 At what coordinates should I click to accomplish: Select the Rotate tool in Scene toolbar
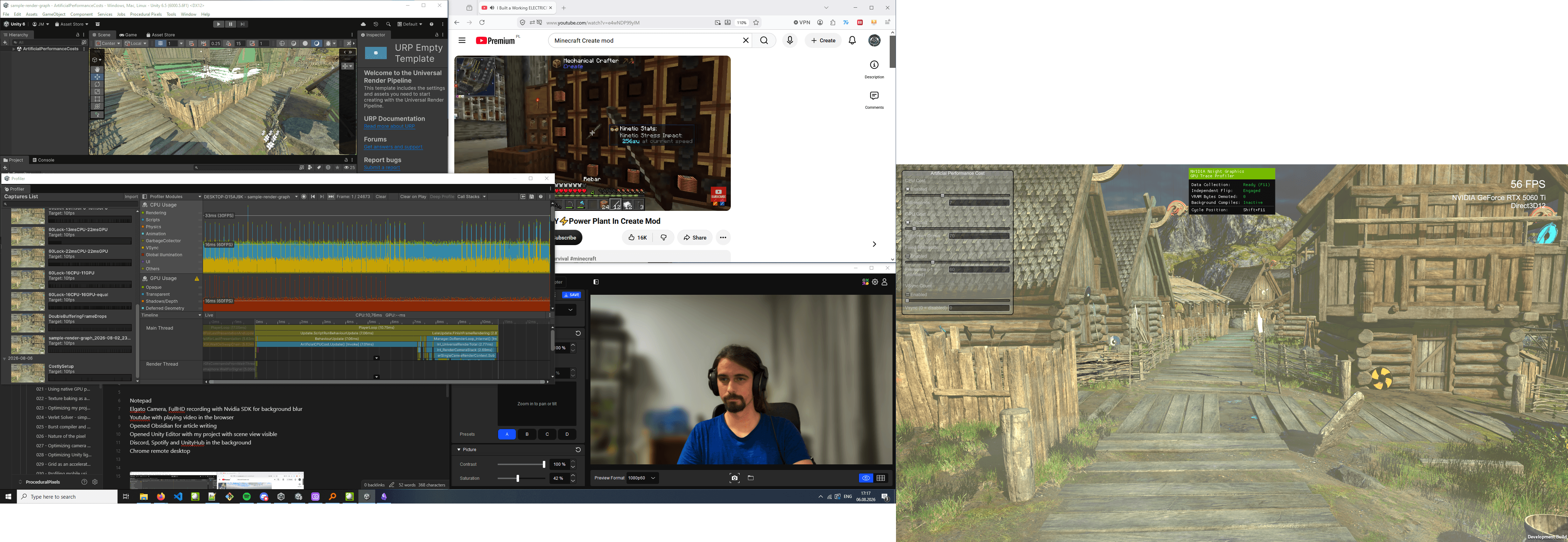pos(97,85)
